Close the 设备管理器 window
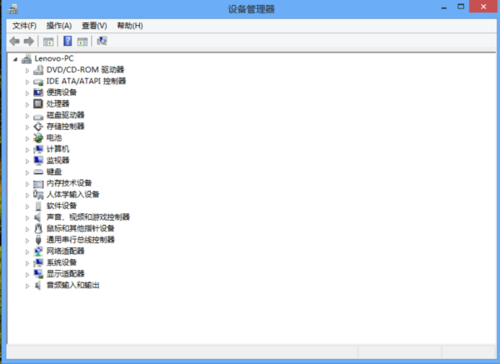The image size is (500, 364). tap(483, 6)
